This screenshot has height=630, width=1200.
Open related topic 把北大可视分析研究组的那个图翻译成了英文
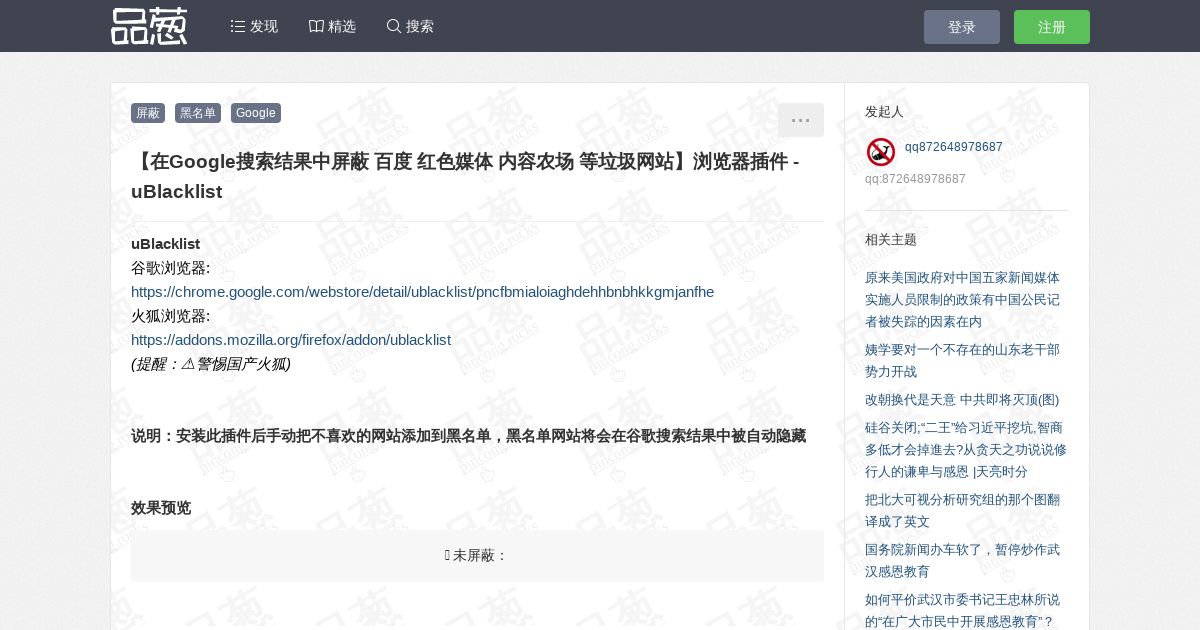[963, 510]
